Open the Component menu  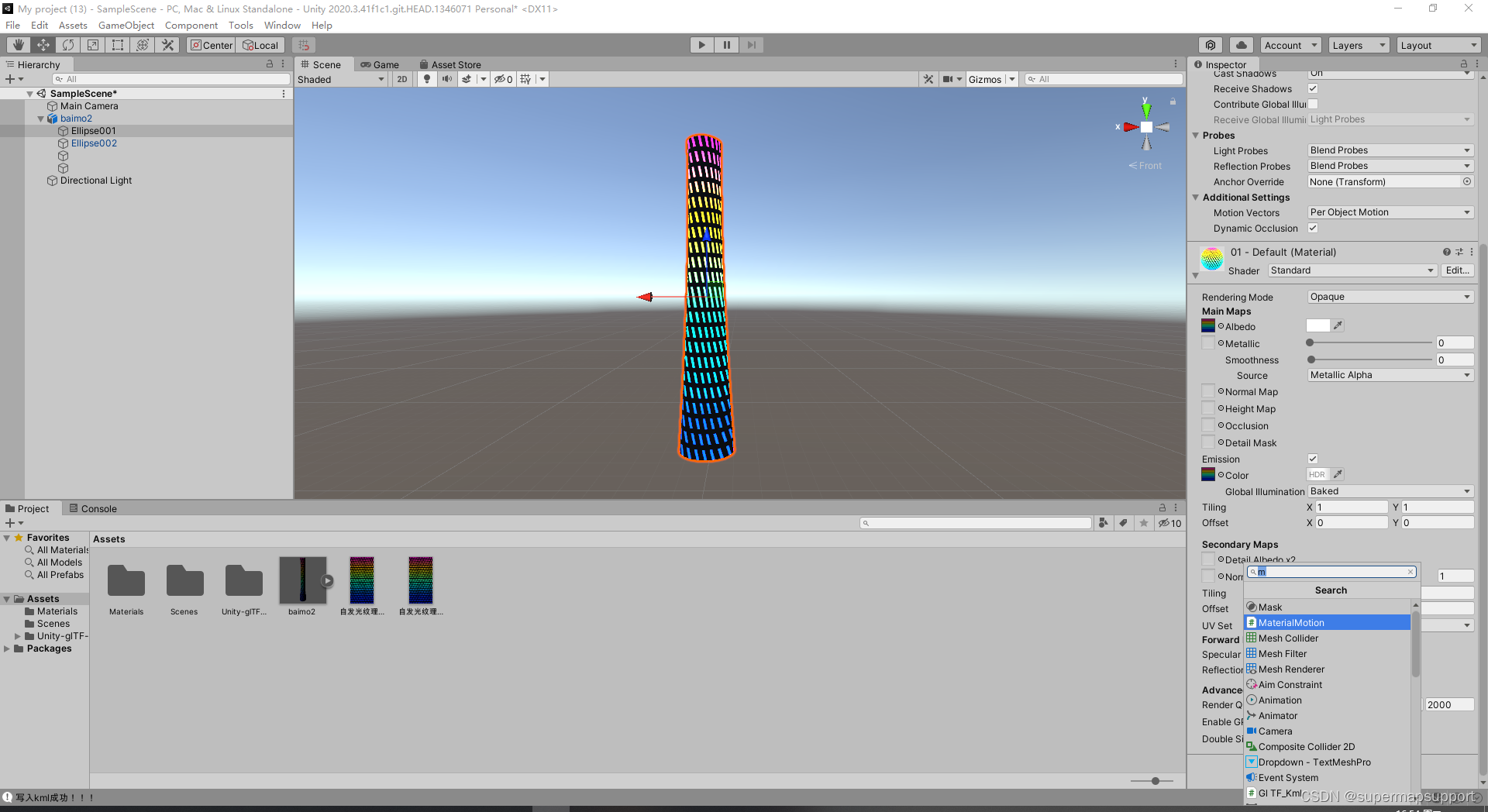[191, 26]
